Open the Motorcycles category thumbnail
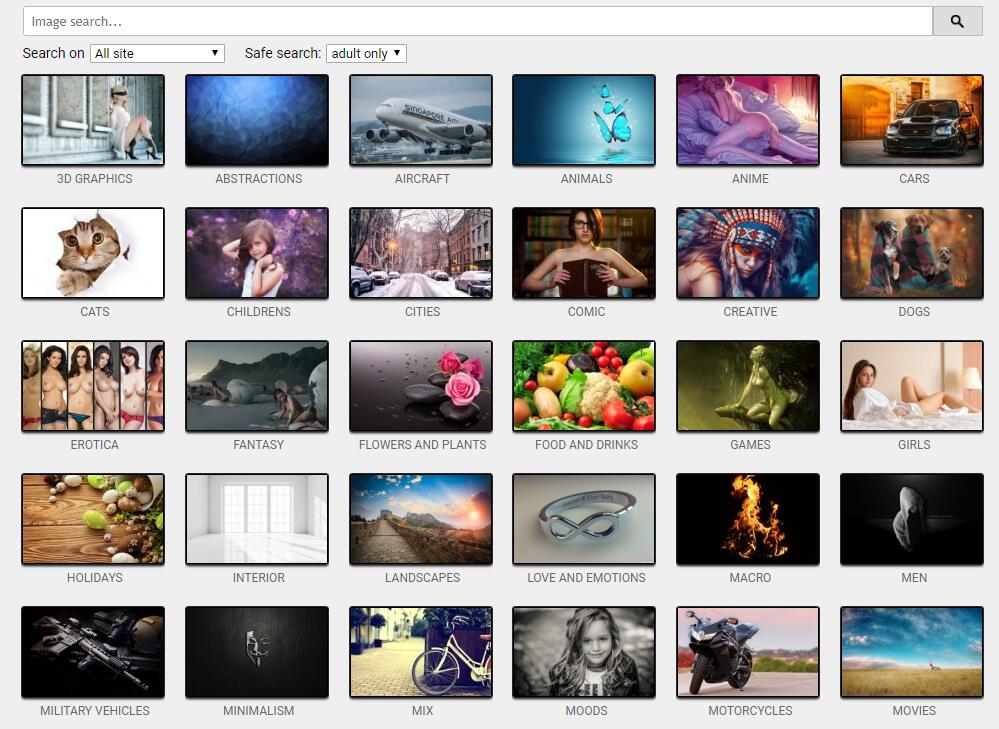Screen dimensions: 999x729 tap(748, 652)
